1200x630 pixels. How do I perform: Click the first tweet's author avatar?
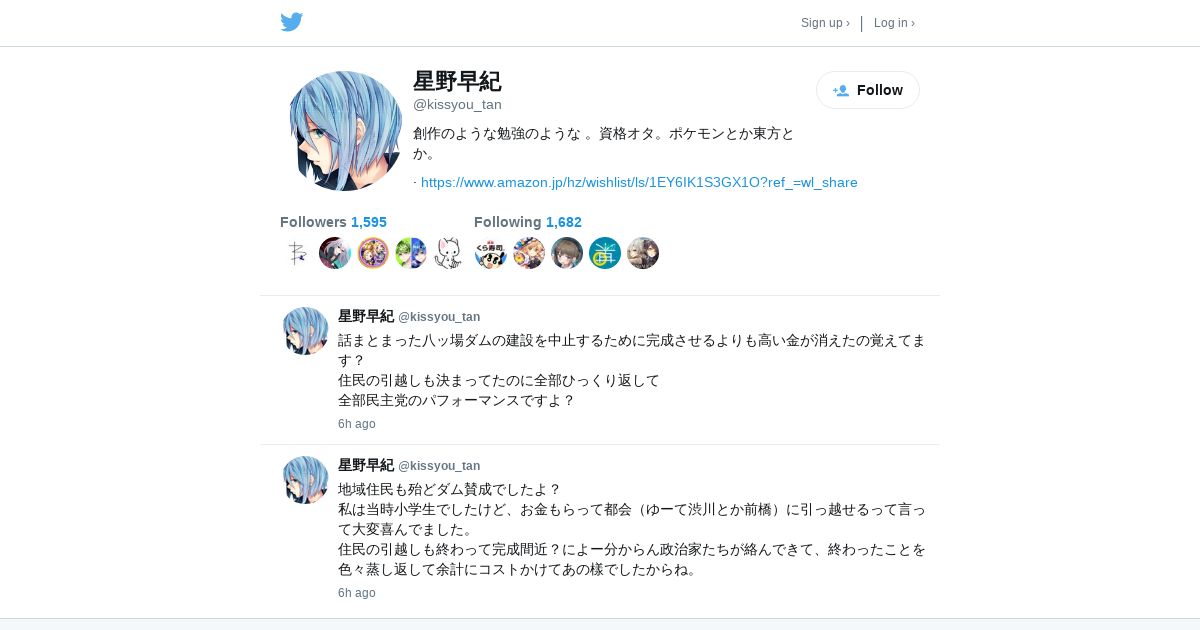tap(305, 331)
